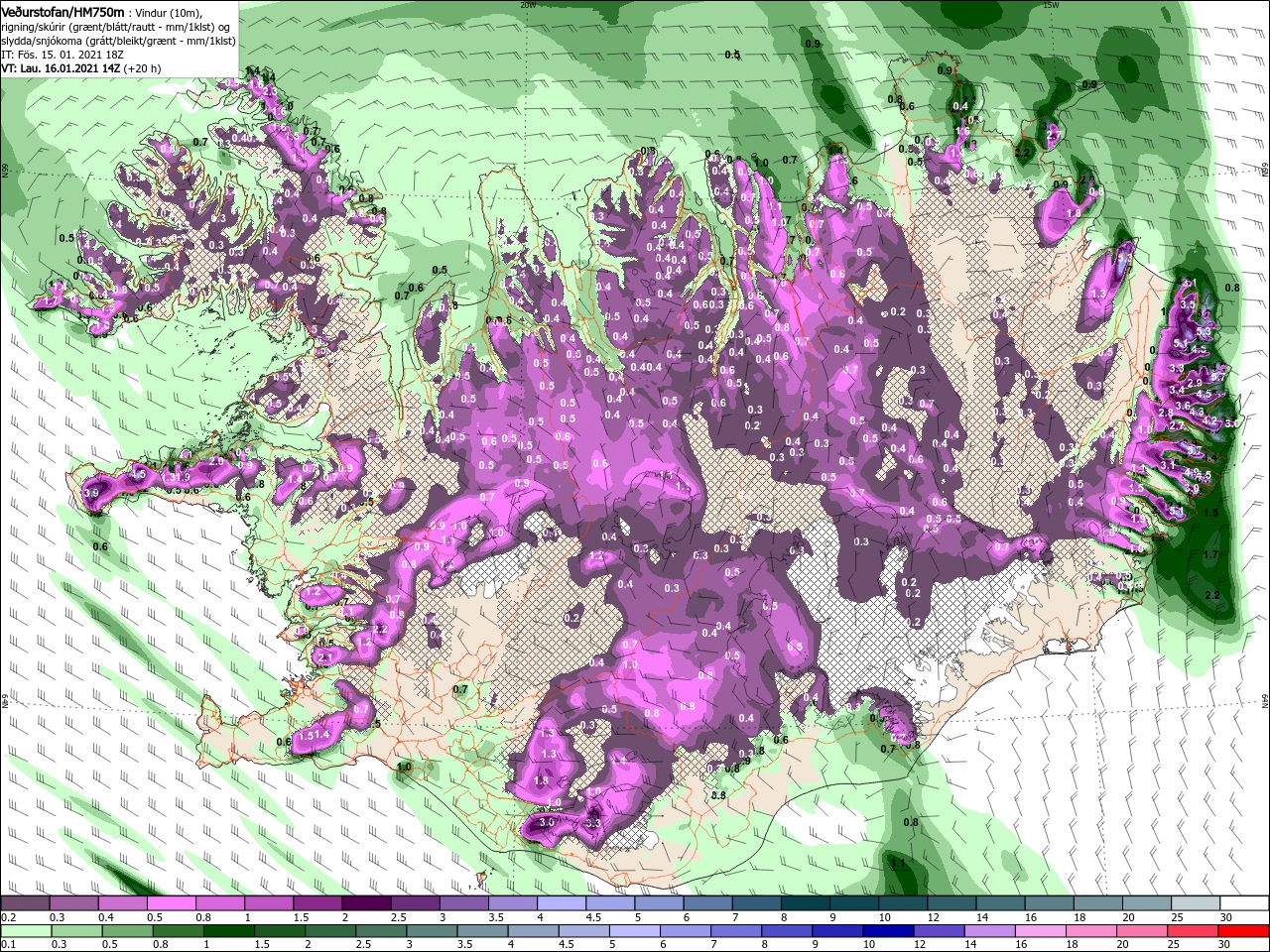The width and height of the screenshot is (1270, 952).
Task: Select the 'IT: Fös. 15. 01. 2021 18Z' line
Action: [x=62, y=55]
